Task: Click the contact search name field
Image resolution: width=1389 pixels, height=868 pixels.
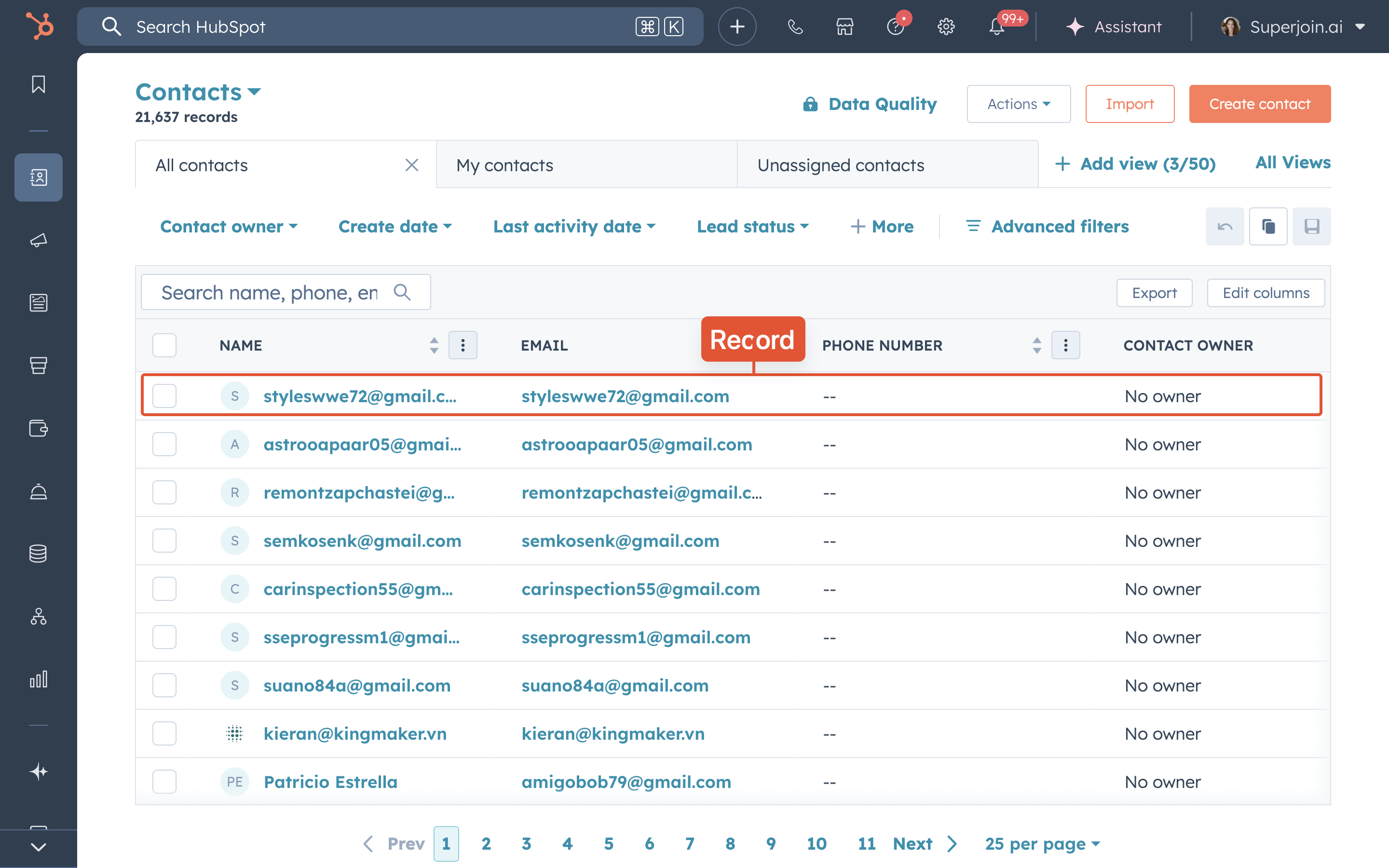Action: [270, 292]
